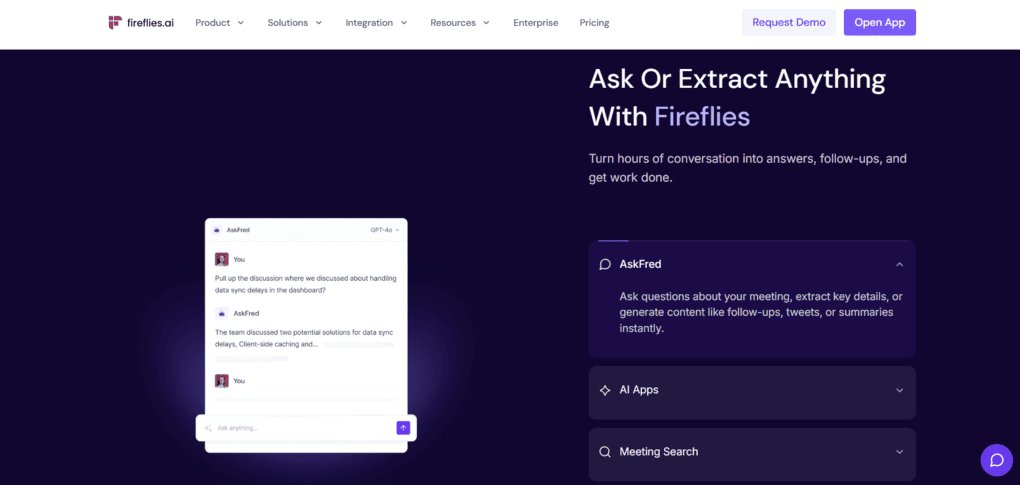Viewport: 1020px width, 485px height.
Task: Open the Product dropdown menu
Action: pyautogui.click(x=219, y=23)
